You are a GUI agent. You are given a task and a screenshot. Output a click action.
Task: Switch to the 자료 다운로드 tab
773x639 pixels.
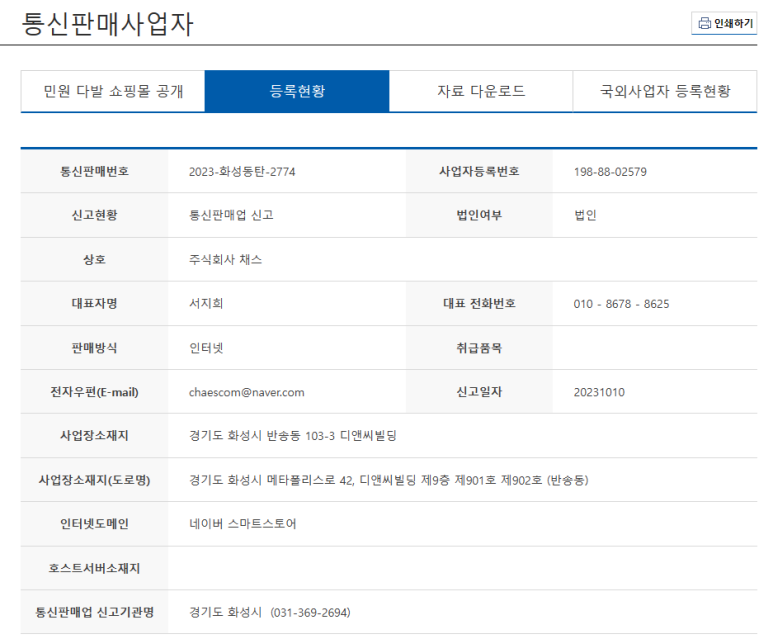[x=481, y=91]
